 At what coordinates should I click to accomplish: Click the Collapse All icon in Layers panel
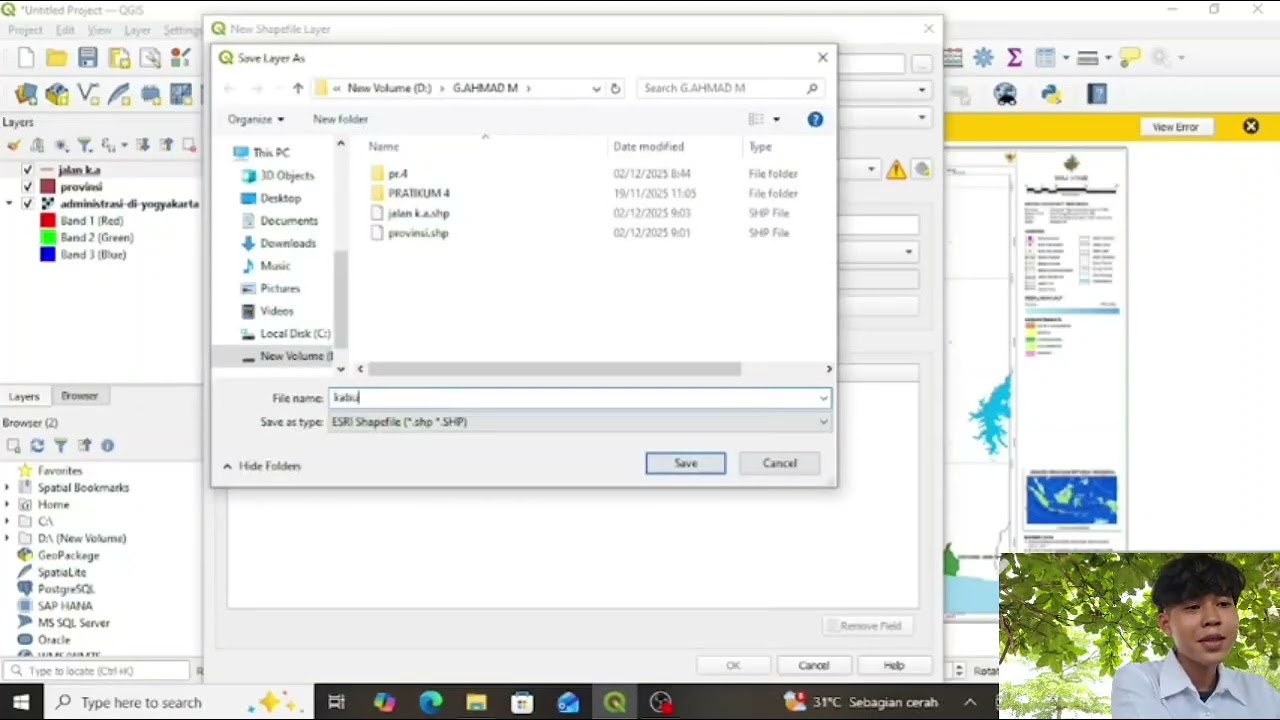click(x=165, y=145)
